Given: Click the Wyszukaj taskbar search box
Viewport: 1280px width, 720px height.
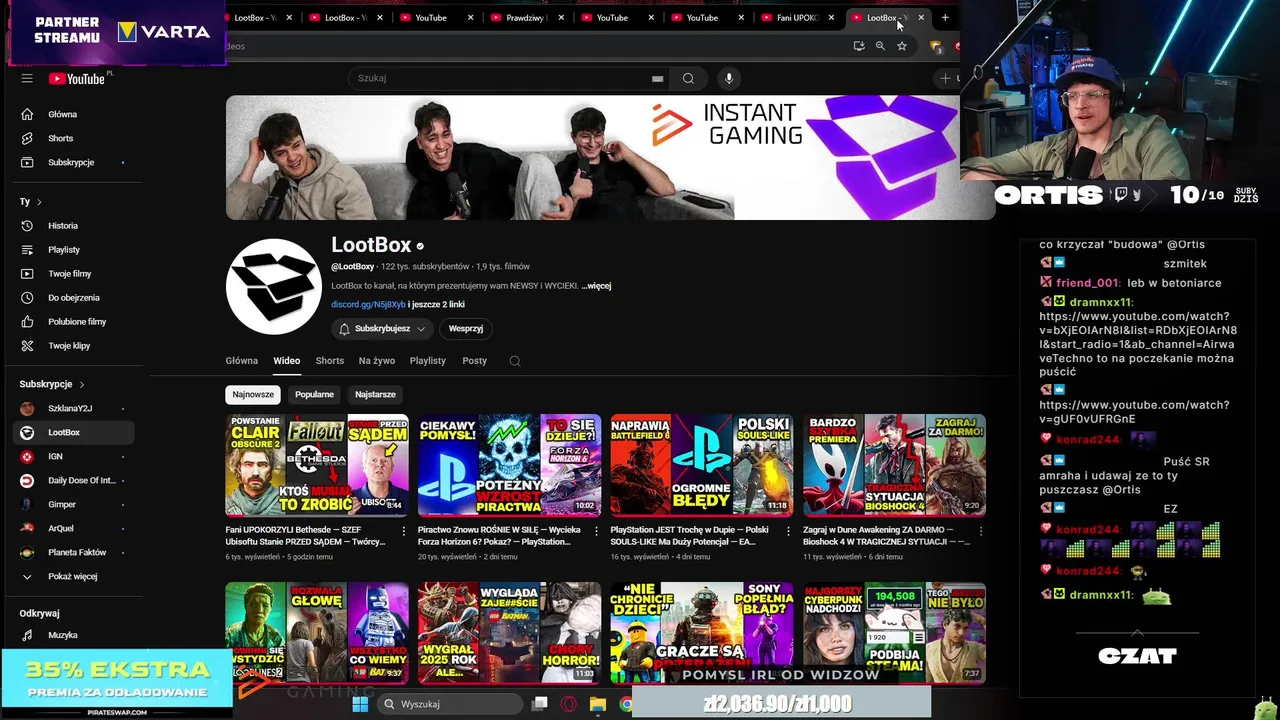Looking at the screenshot, I should click(x=450, y=704).
